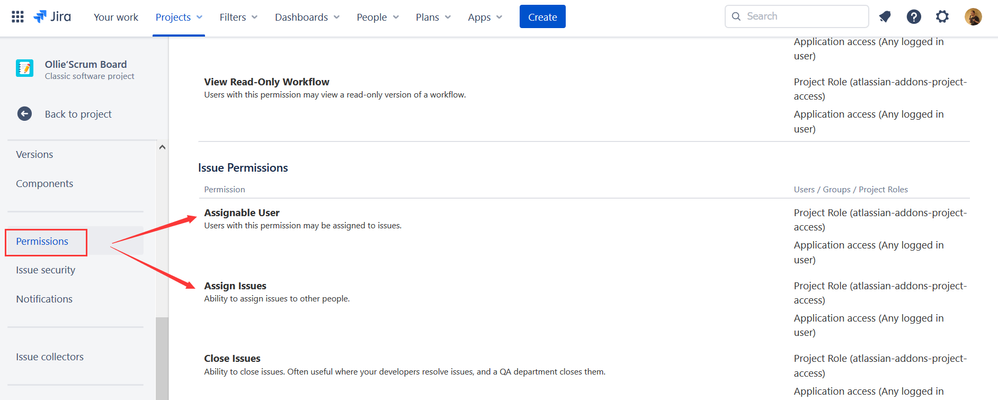
Task: Expand the People dropdown
Action: (x=378, y=17)
